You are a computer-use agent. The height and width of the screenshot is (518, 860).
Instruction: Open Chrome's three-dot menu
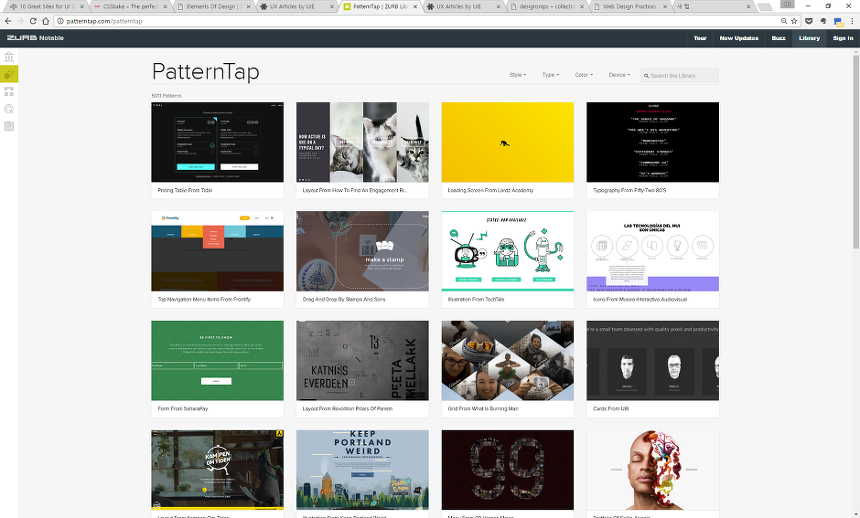point(851,20)
